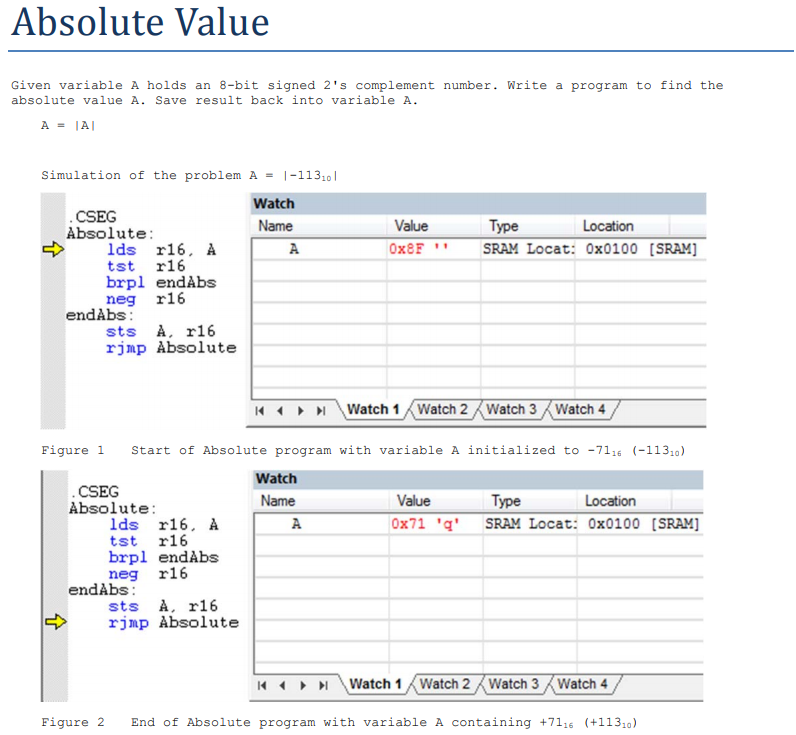Click previous-tab arrow in upper Watch panel

pyautogui.click(x=280, y=411)
